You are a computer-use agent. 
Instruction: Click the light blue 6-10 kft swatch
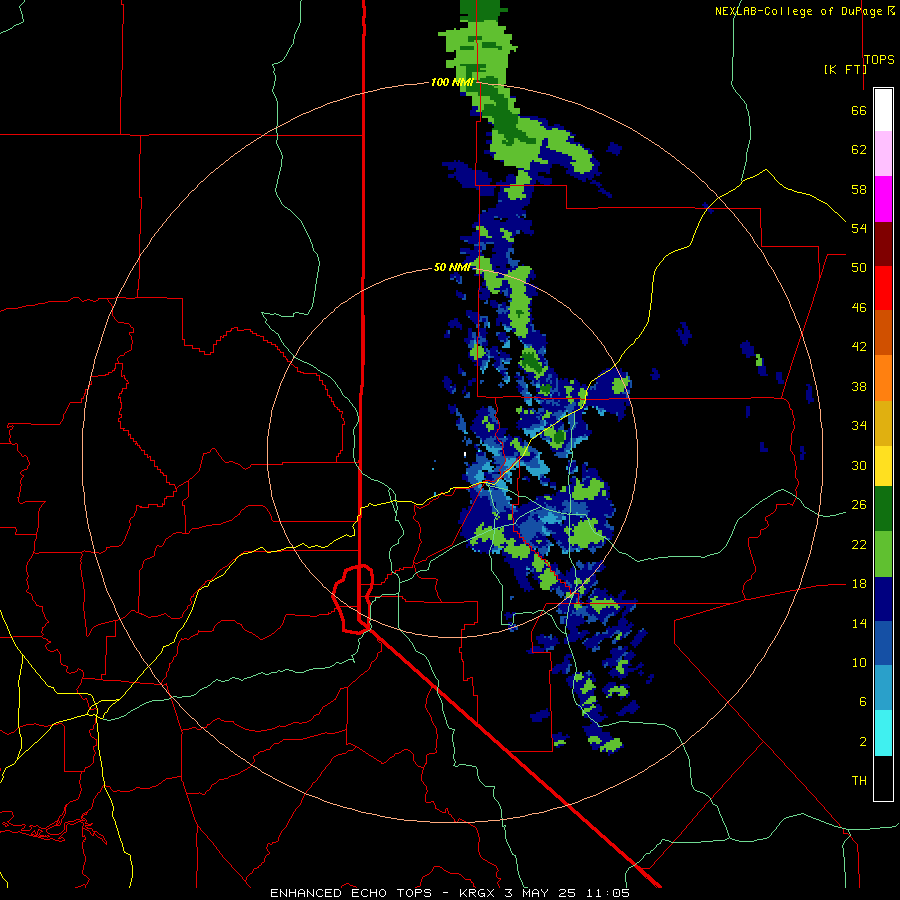(x=883, y=688)
